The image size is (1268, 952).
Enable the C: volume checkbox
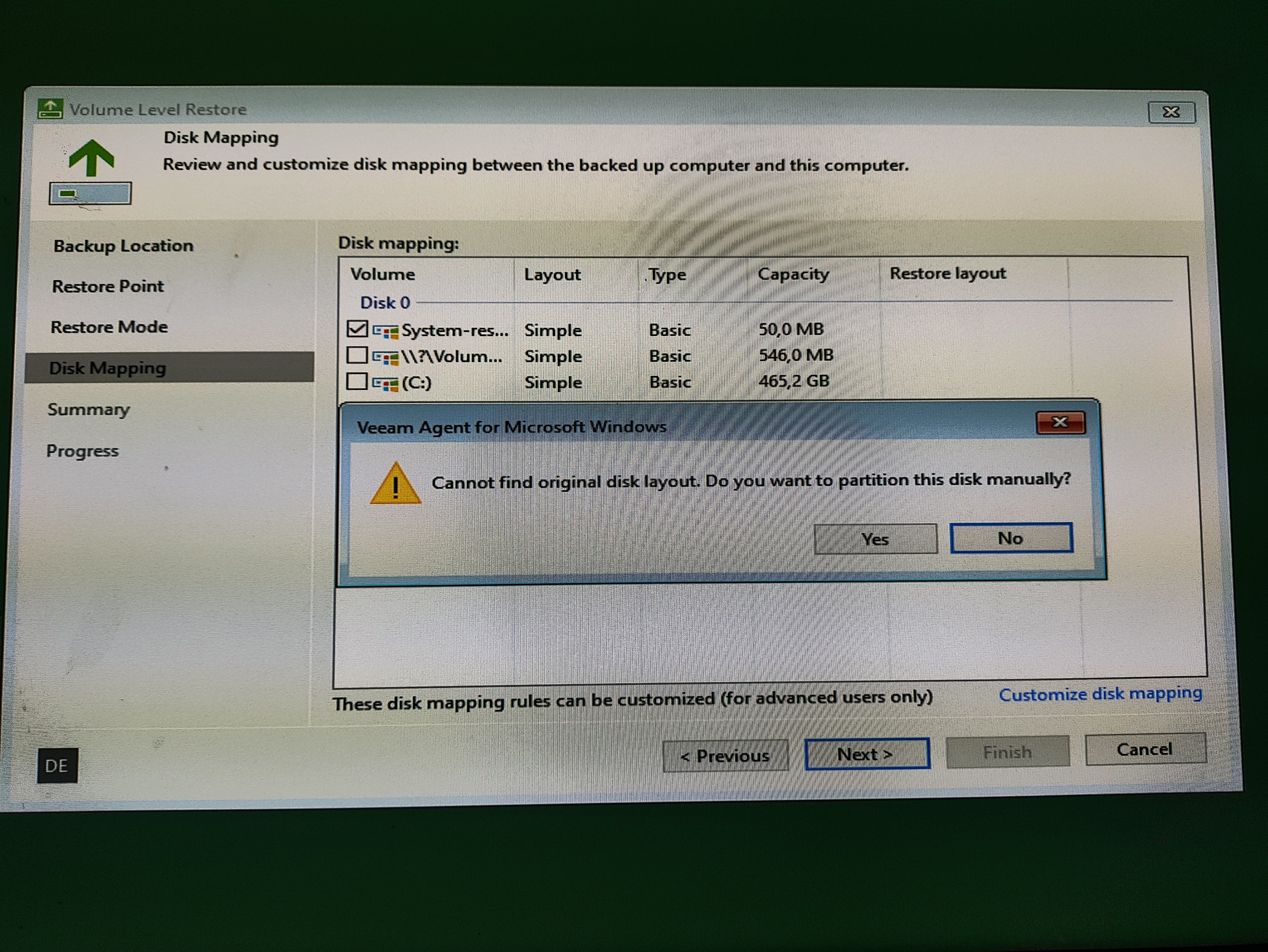[x=357, y=381]
